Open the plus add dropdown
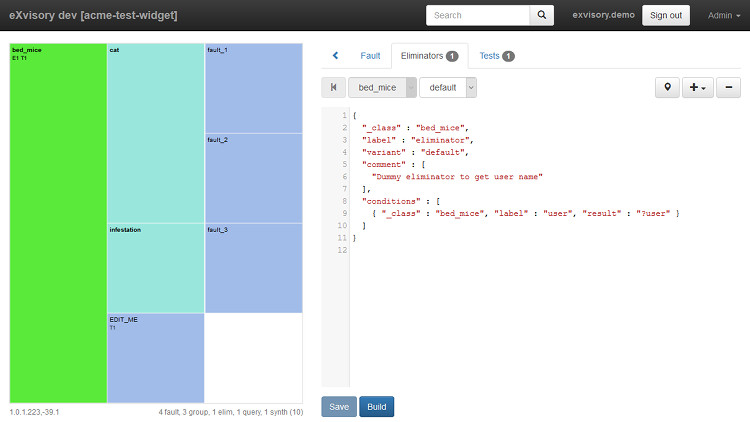750x422 pixels. [697, 88]
